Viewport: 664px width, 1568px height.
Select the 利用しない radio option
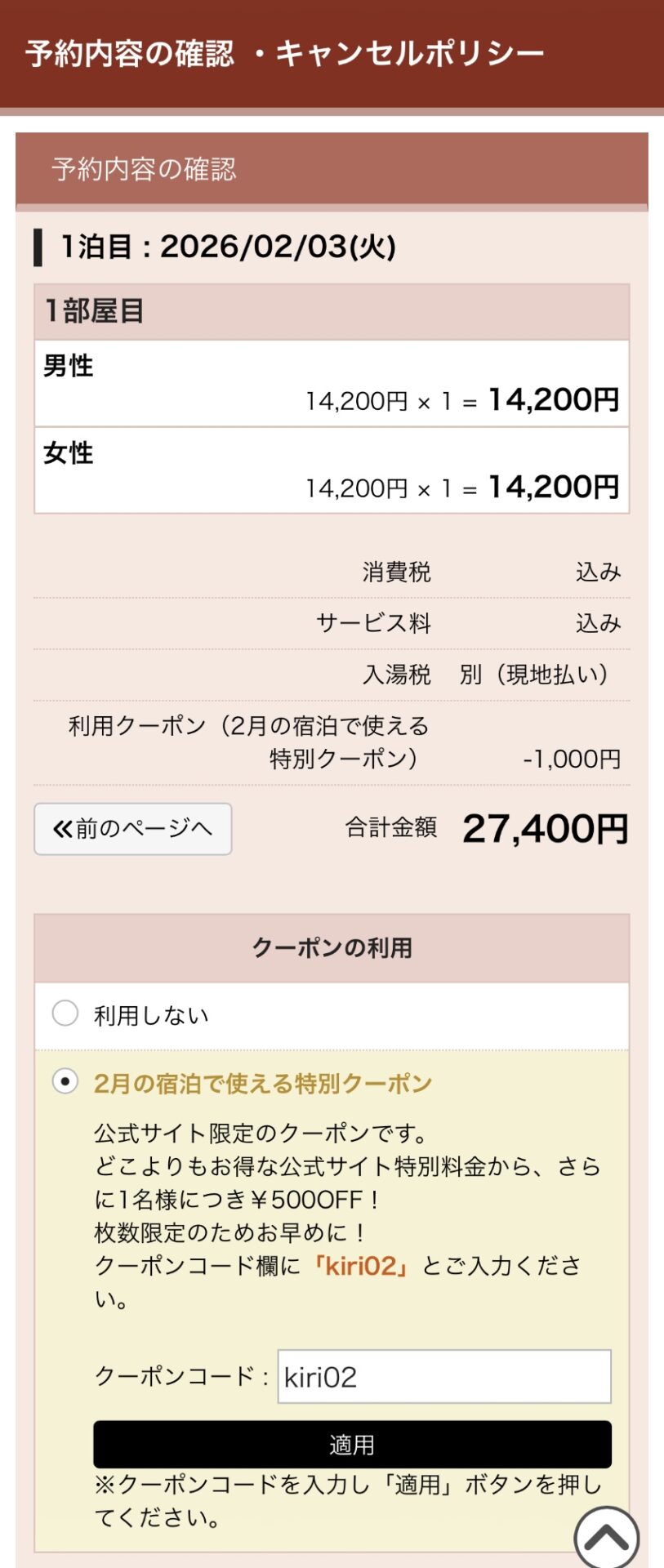65,1013
